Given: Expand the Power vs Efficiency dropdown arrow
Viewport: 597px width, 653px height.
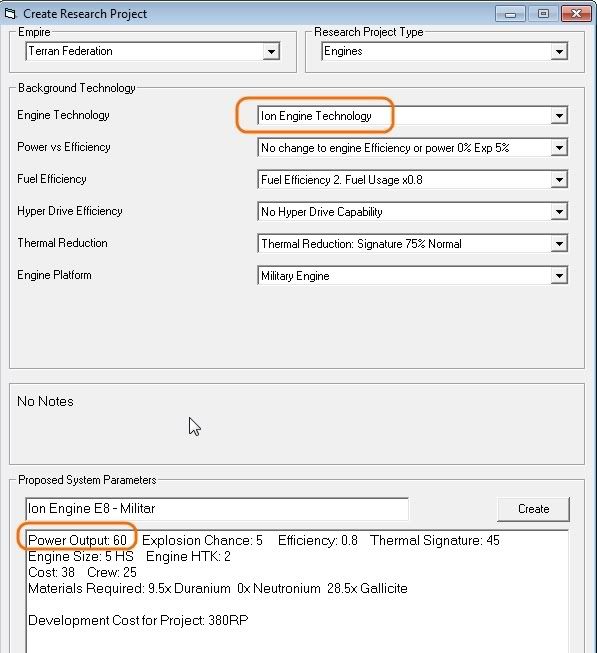Looking at the screenshot, I should [x=559, y=147].
